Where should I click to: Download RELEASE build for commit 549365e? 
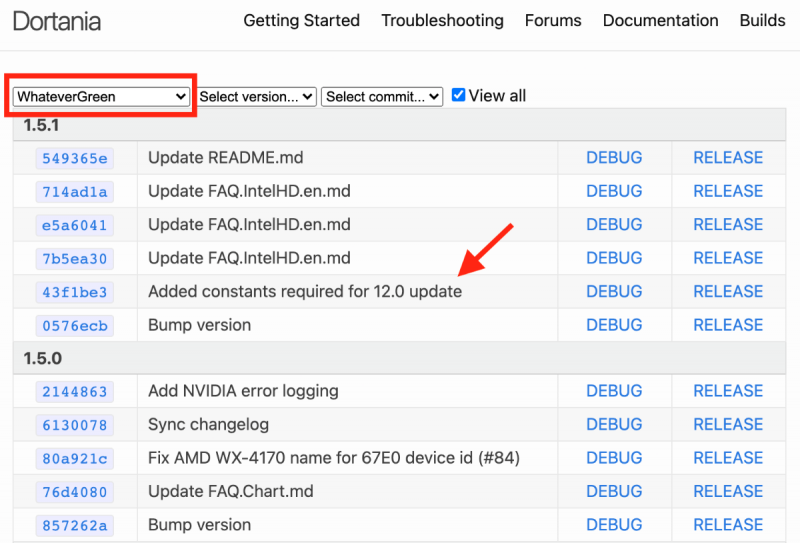(x=728, y=157)
